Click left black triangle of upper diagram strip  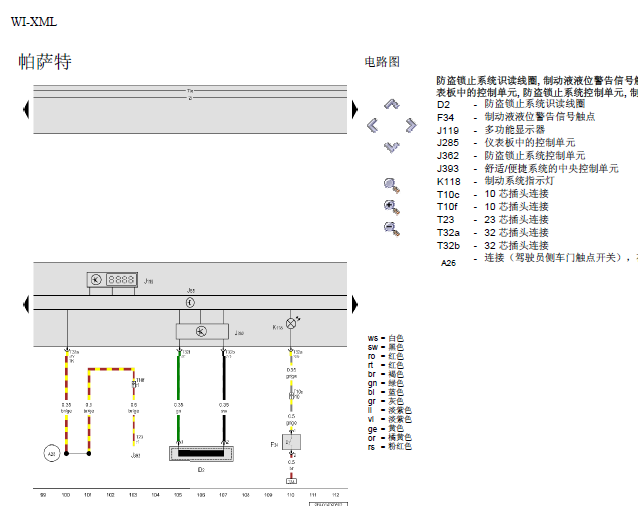[26, 109]
